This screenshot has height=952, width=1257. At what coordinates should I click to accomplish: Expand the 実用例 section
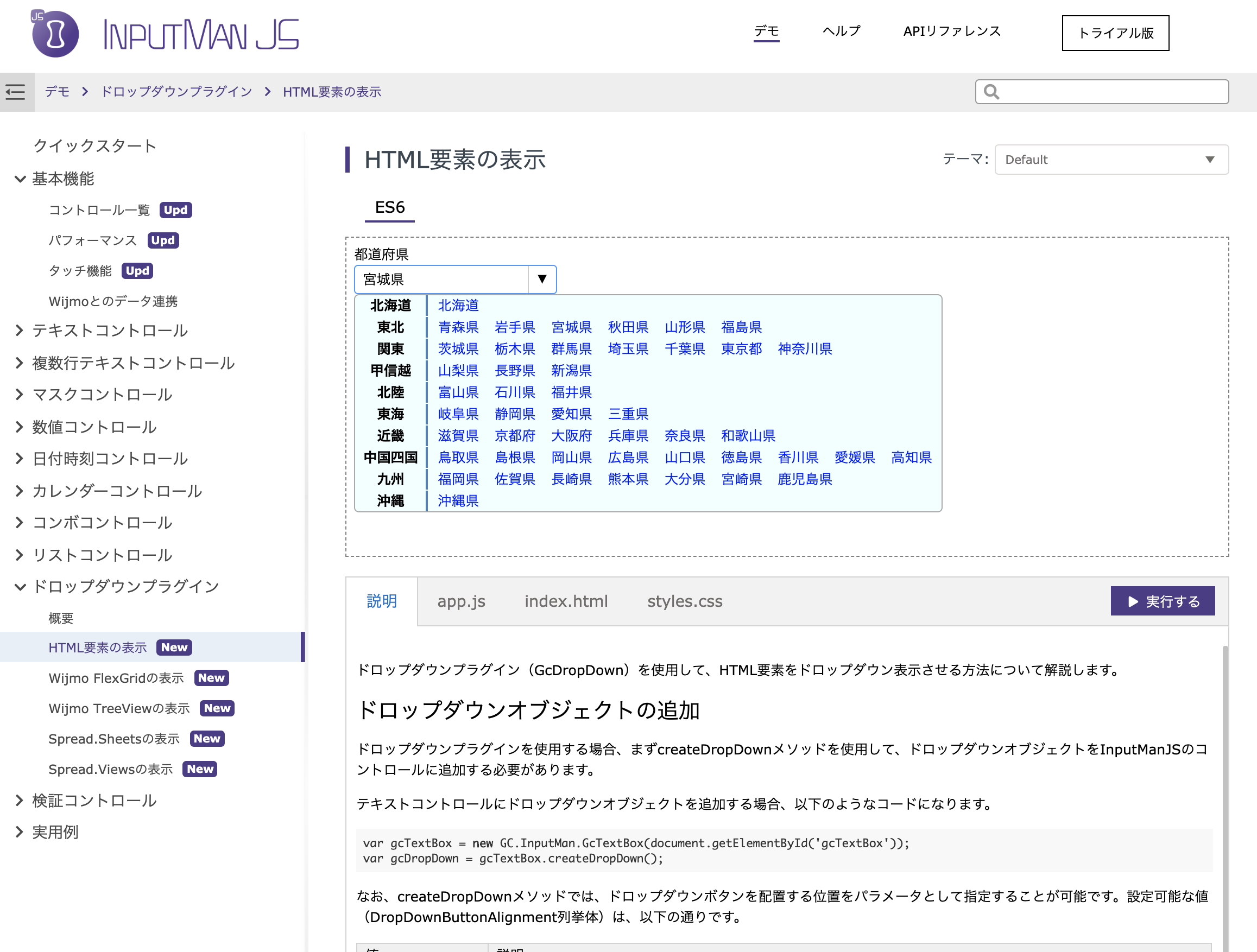(x=20, y=832)
